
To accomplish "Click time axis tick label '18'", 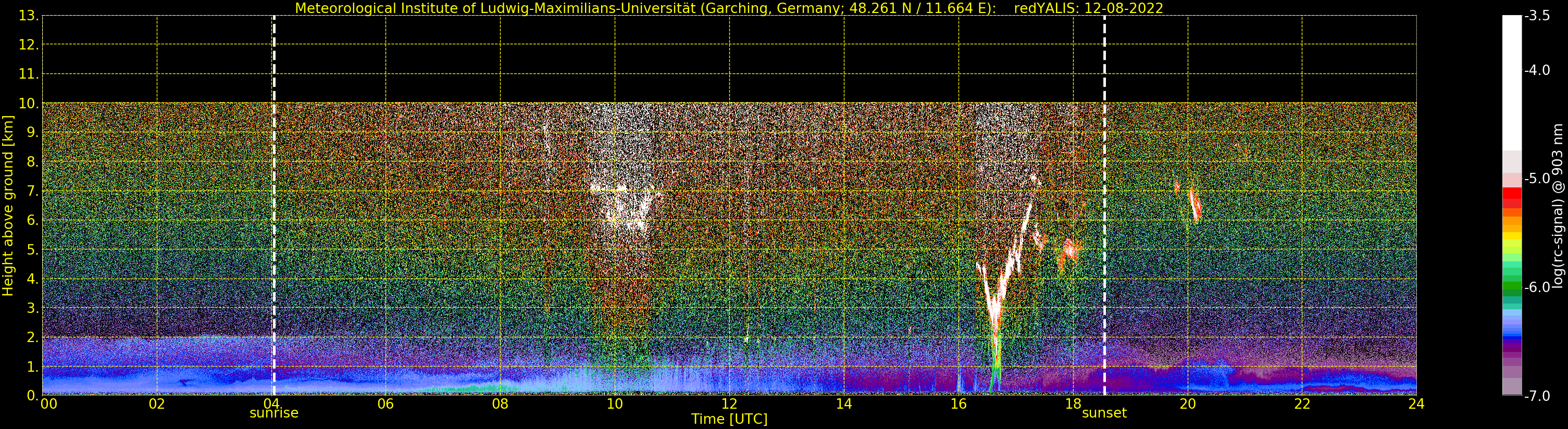I will (x=1073, y=403).
